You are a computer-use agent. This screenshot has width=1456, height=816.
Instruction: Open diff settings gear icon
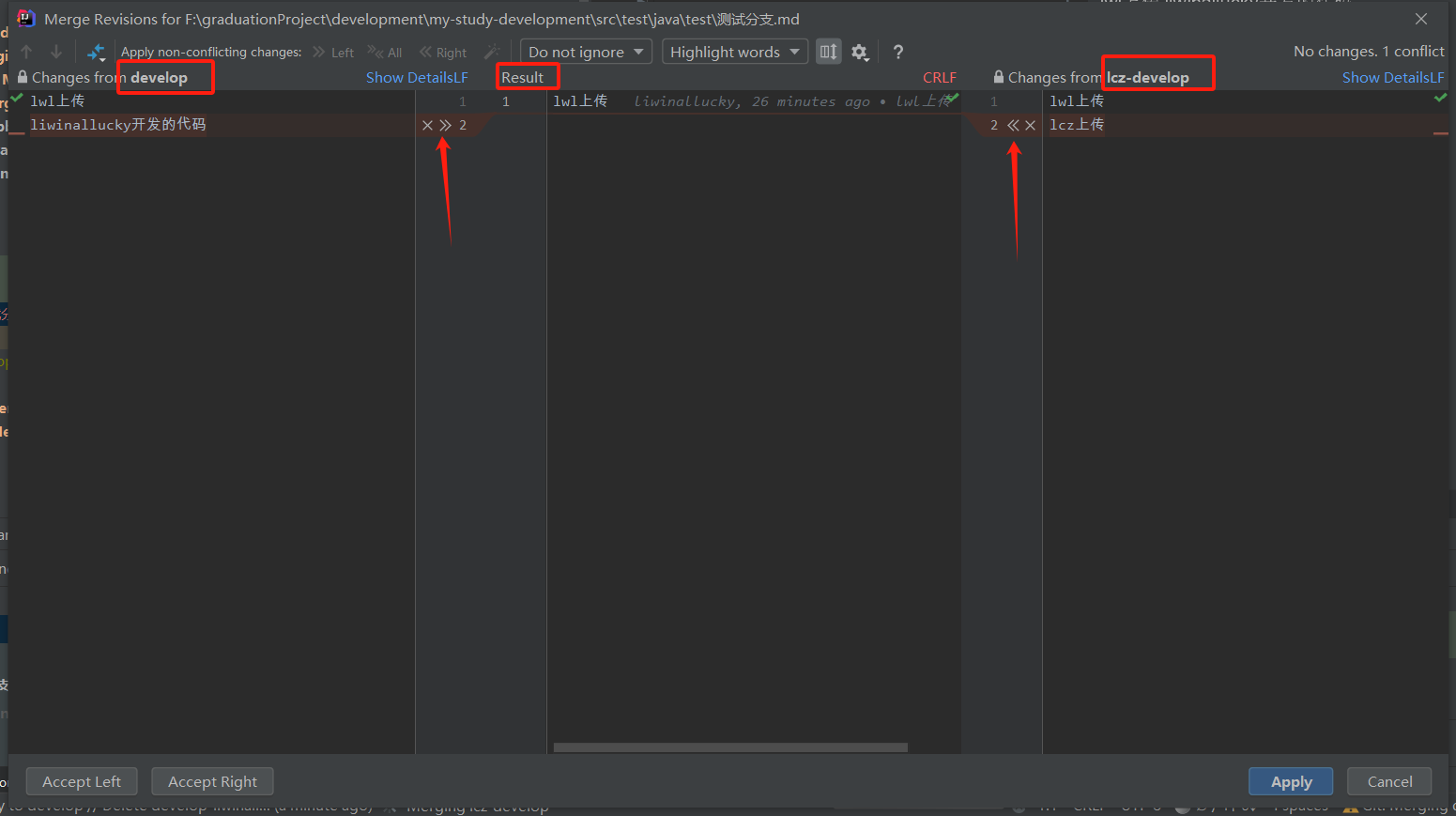point(860,53)
